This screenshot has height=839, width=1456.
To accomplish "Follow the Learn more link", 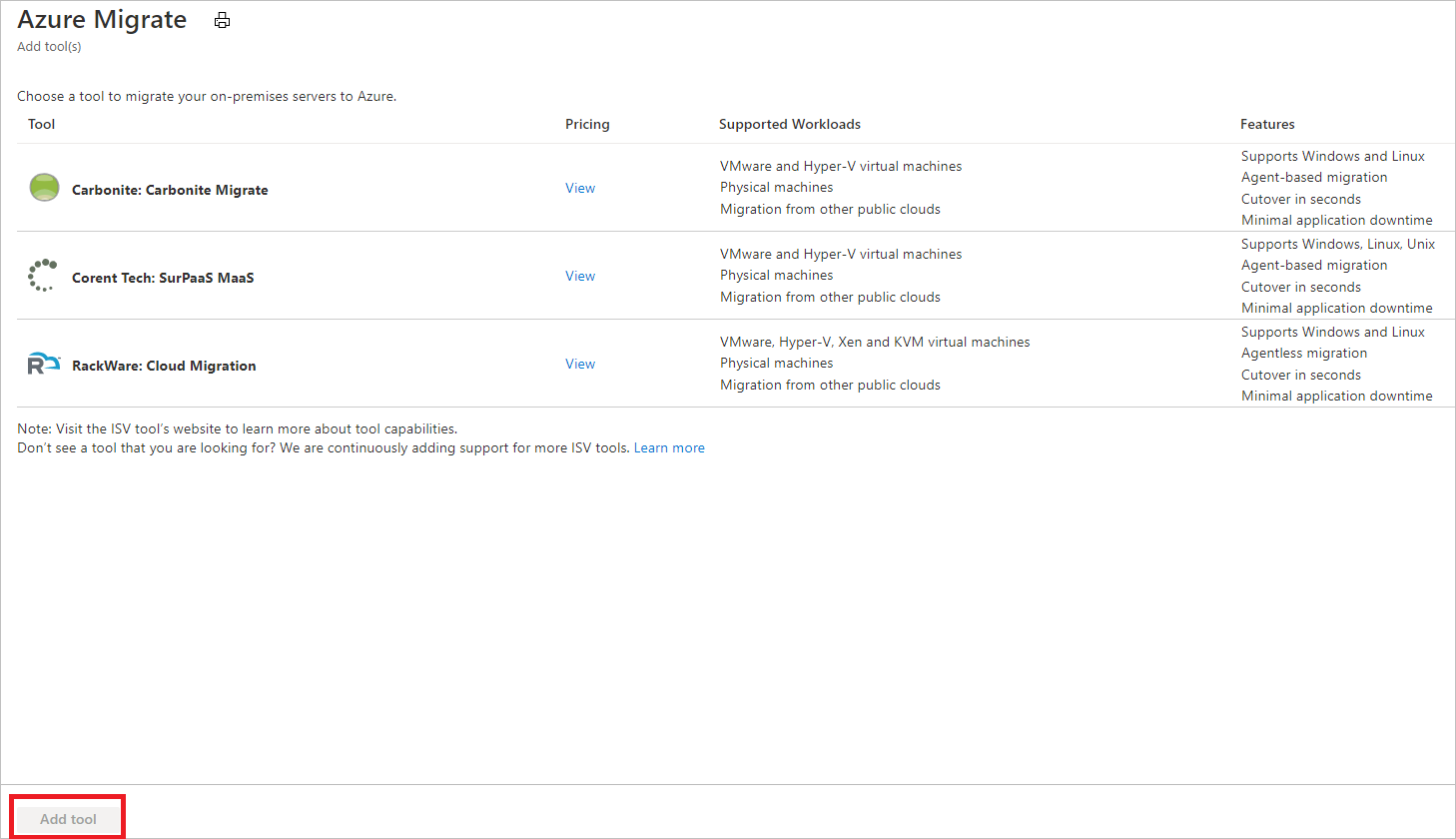I will coord(669,447).
